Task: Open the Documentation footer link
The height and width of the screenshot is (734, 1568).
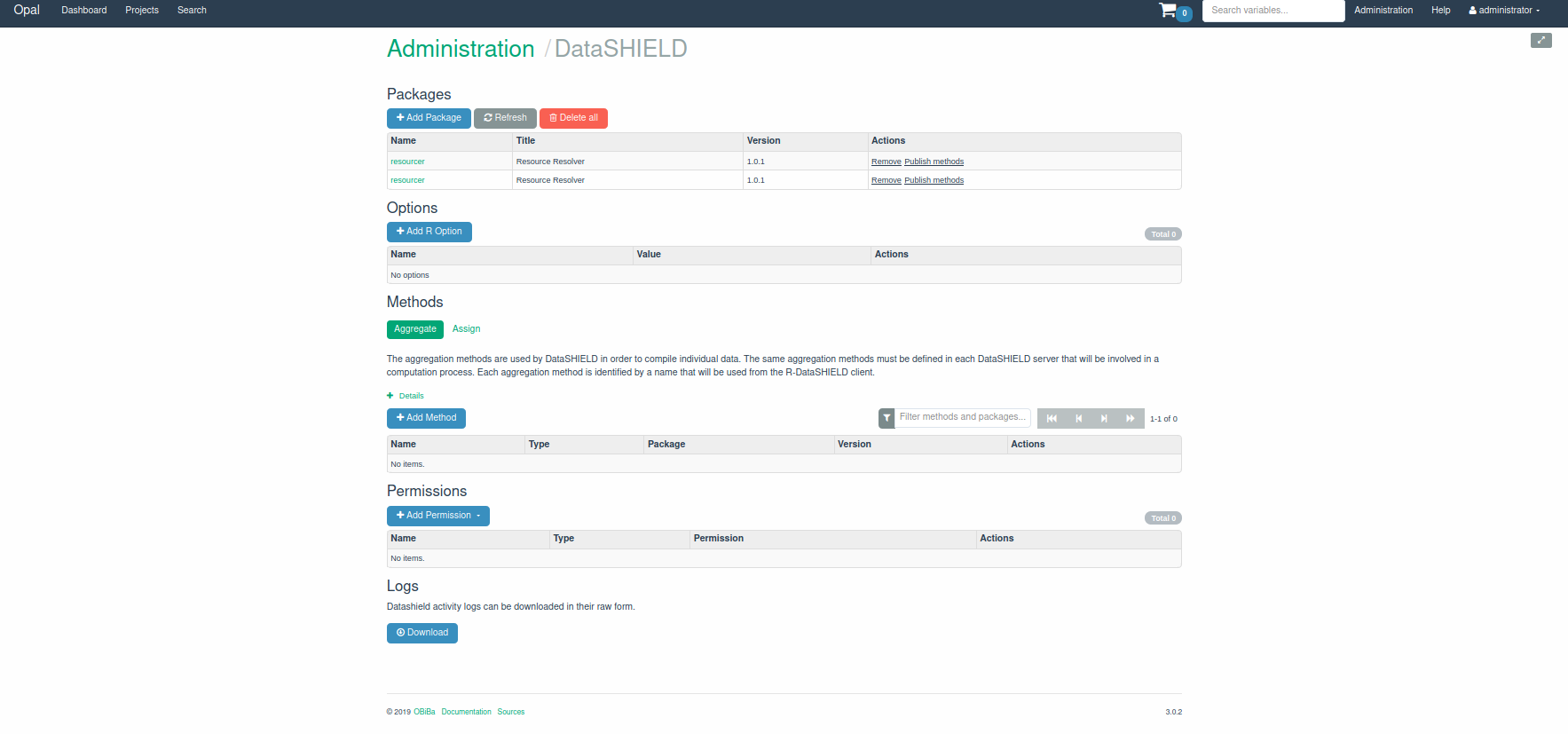Action: (466, 712)
